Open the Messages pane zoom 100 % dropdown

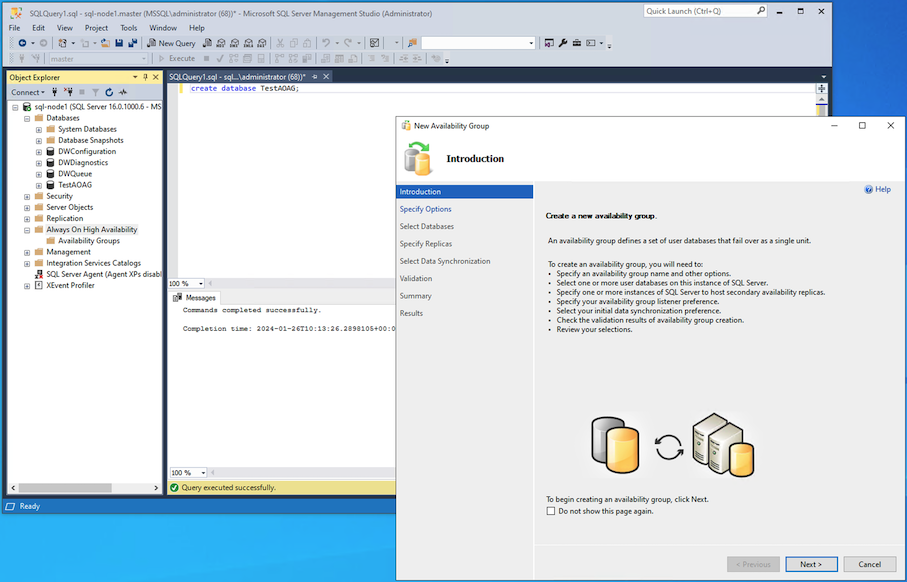point(203,473)
